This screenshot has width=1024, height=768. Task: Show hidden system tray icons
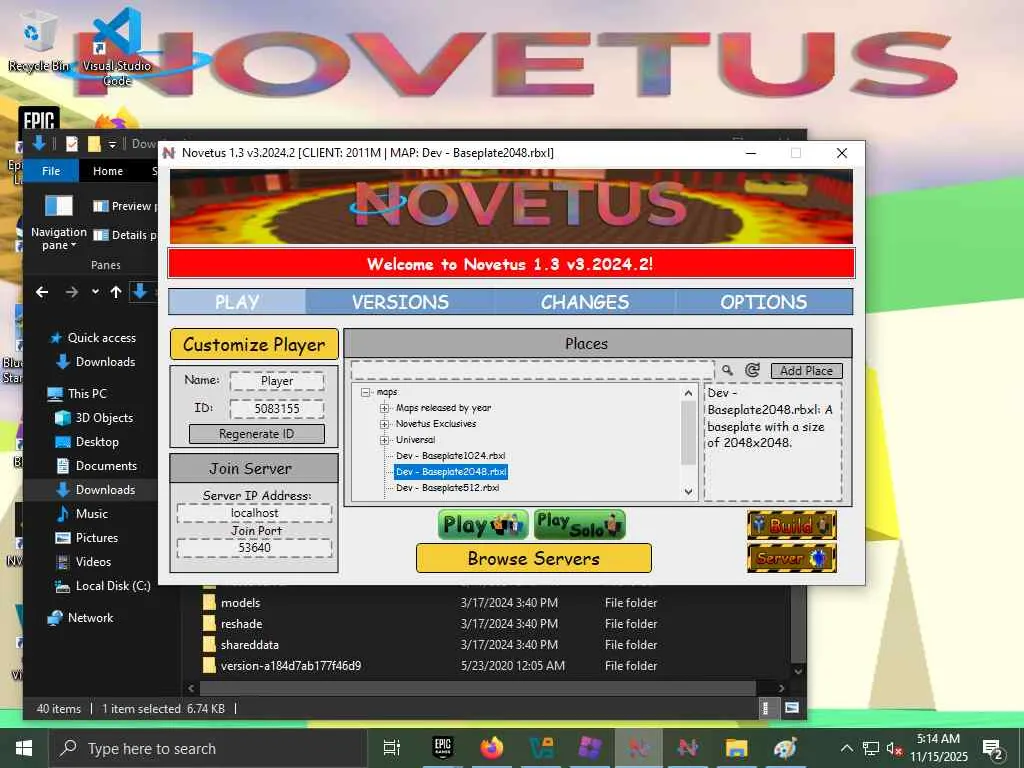tap(846, 749)
